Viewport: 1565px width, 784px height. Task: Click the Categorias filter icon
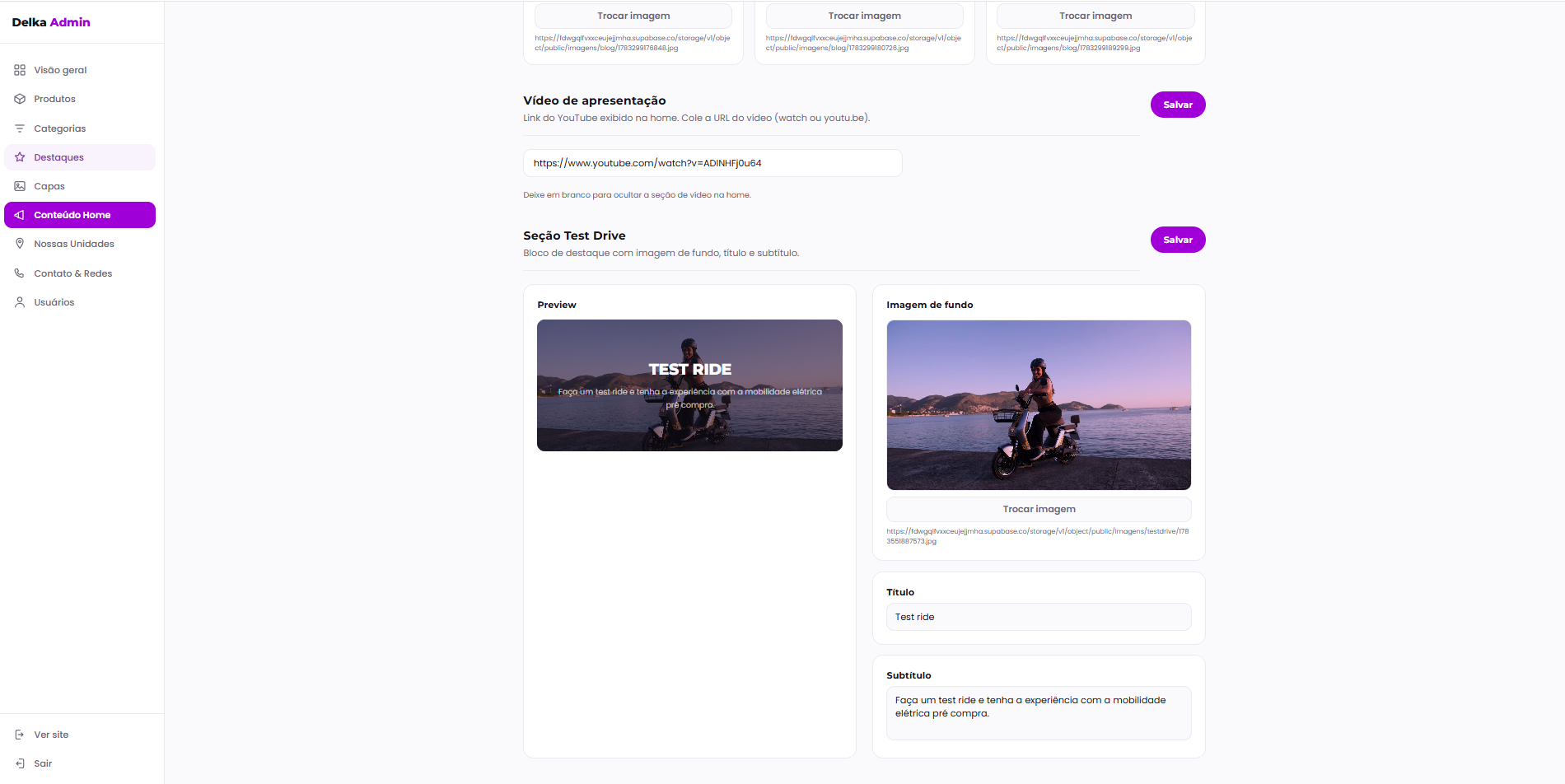click(x=20, y=128)
